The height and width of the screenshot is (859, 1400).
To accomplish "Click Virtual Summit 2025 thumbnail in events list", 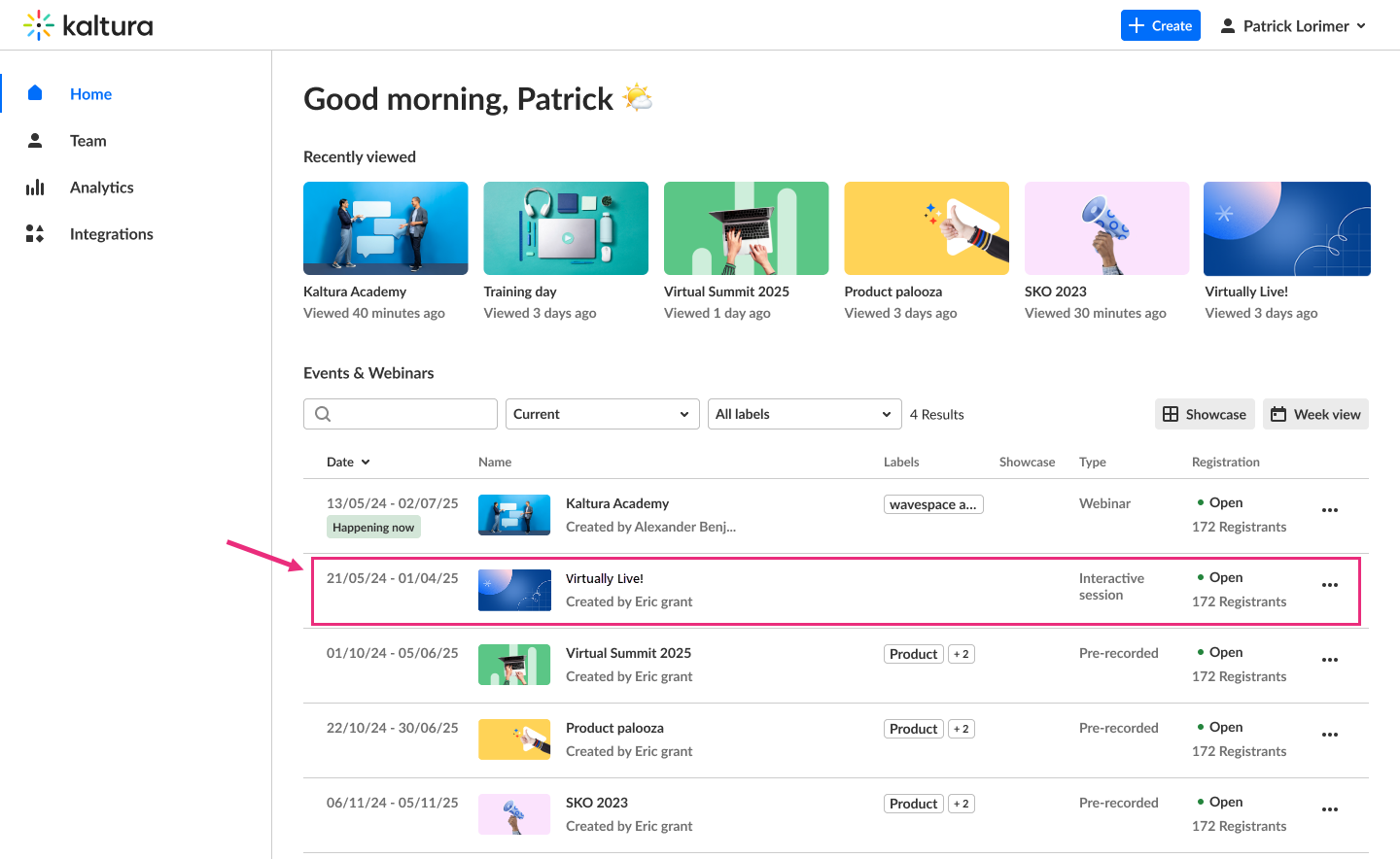I will click(514, 665).
